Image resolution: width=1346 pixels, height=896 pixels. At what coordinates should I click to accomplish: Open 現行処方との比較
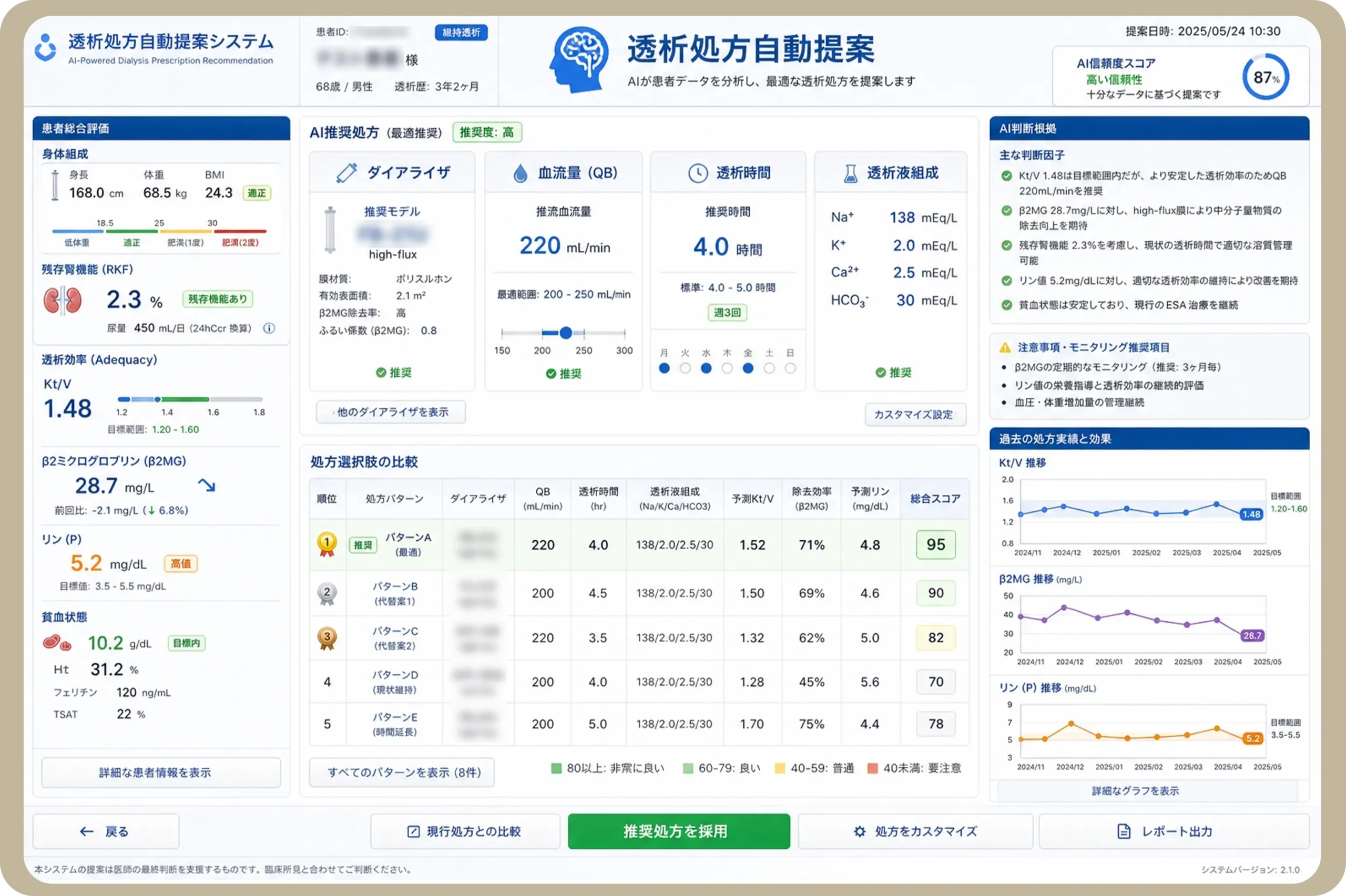point(465,831)
